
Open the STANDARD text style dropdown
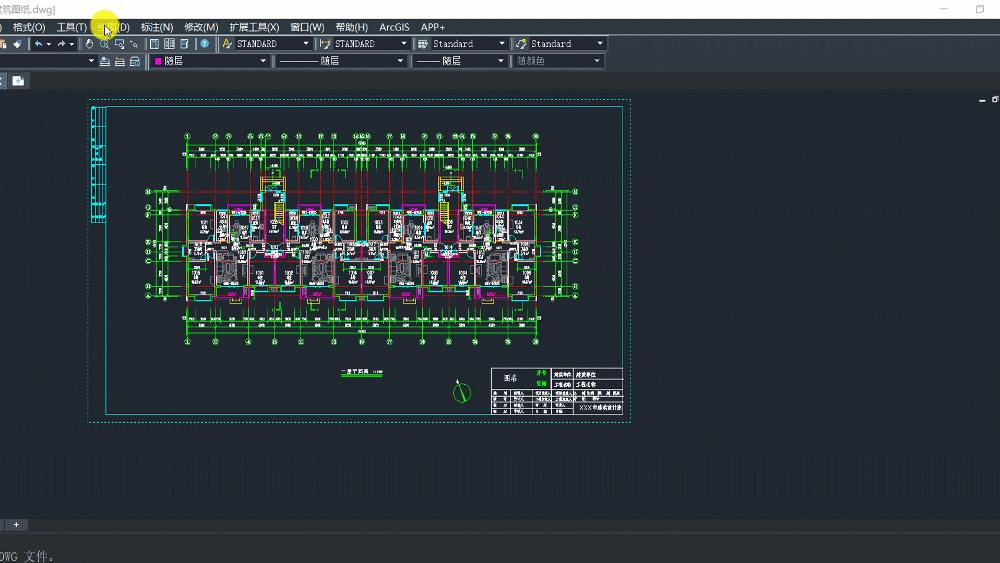coord(306,44)
